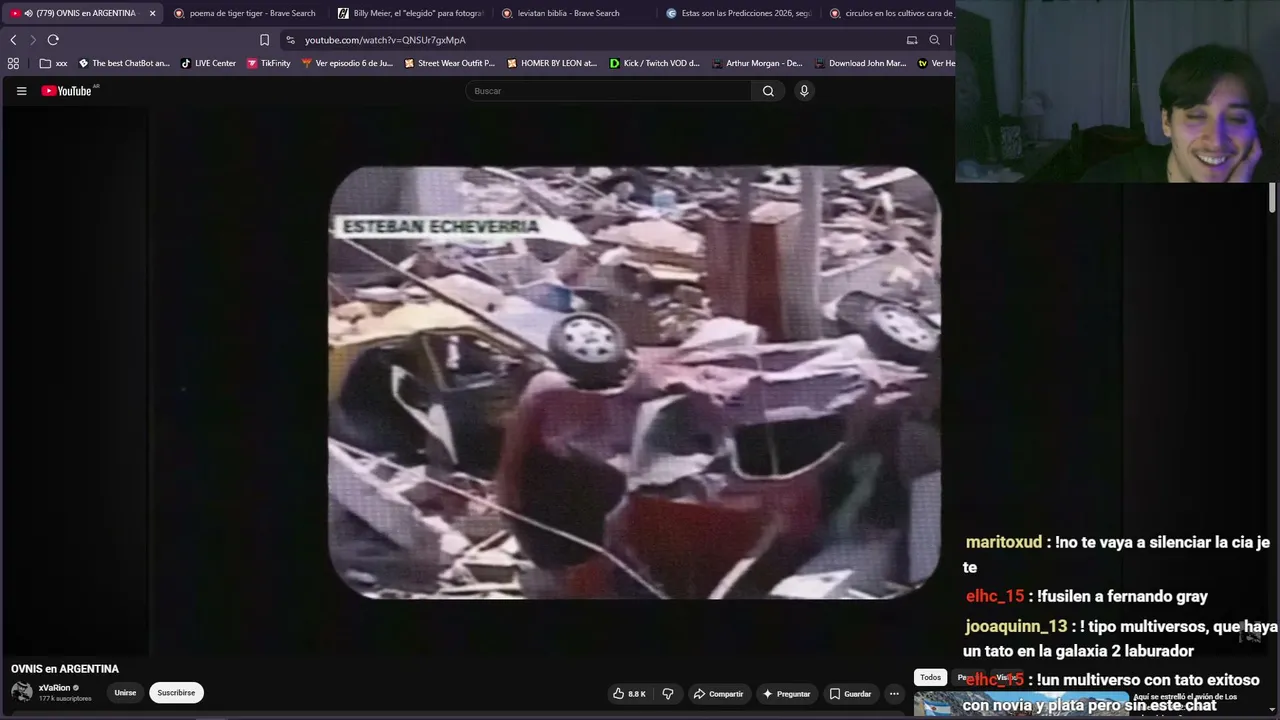Switch to the Predicciones 2026 tab
This screenshot has height=720, width=1280.
[738, 13]
